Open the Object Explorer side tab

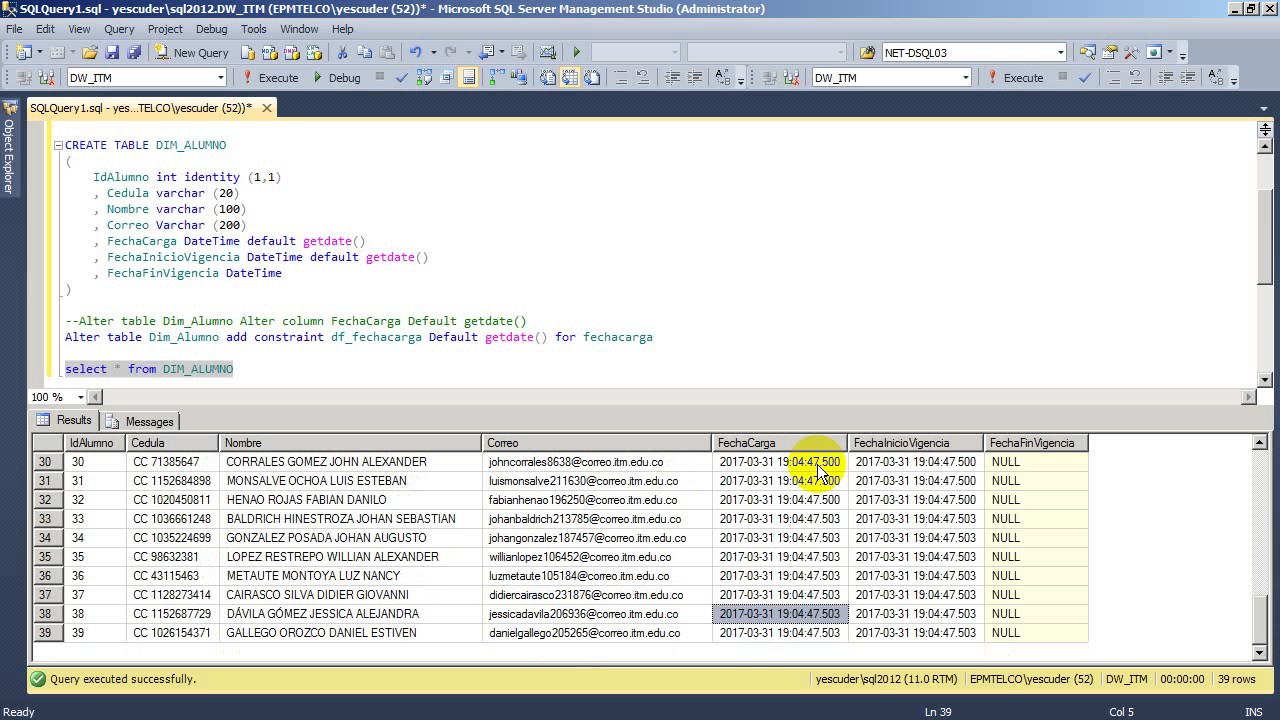click(x=8, y=148)
